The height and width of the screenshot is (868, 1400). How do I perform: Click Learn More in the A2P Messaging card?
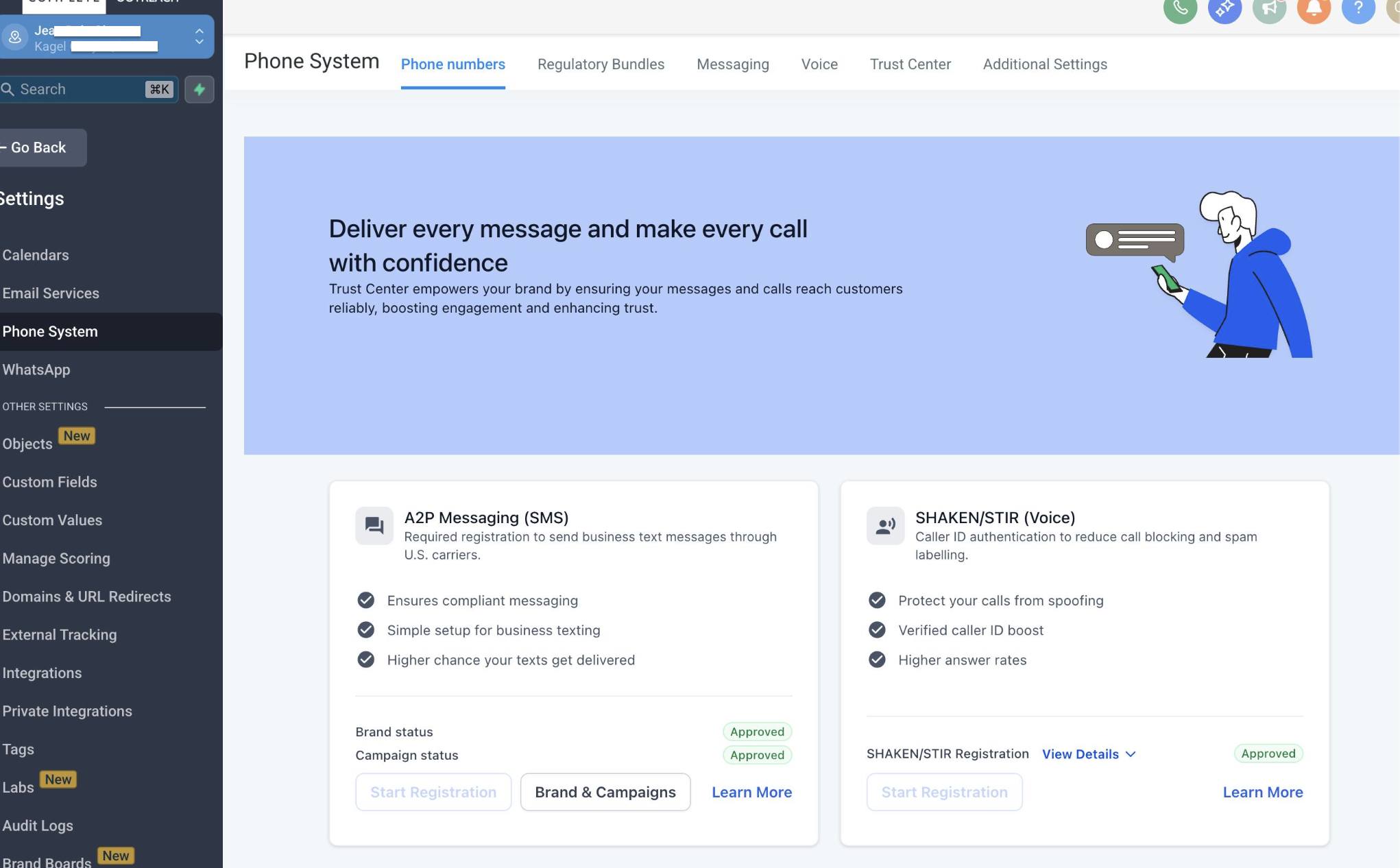[751, 792]
